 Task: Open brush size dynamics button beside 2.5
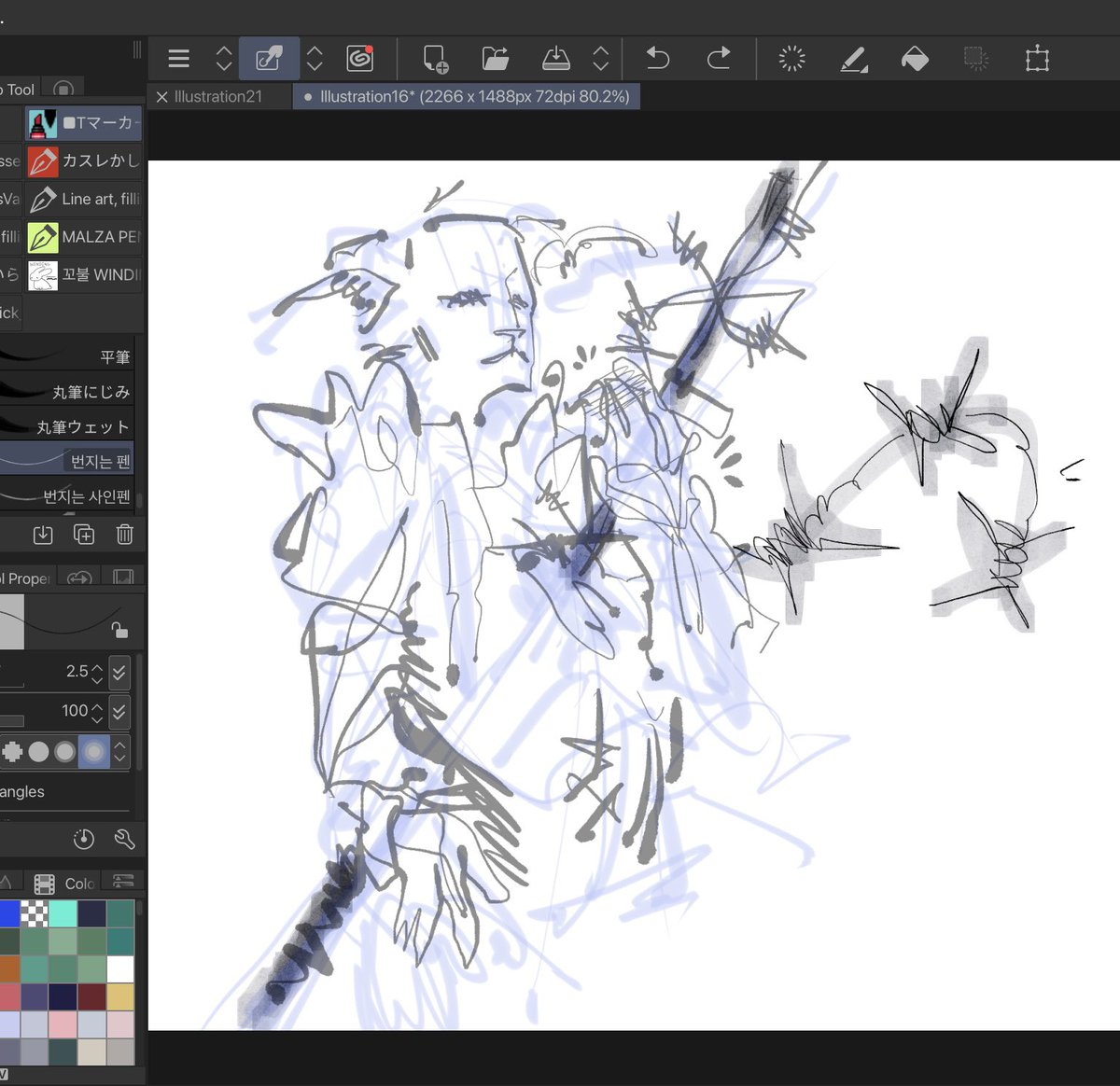(x=119, y=672)
